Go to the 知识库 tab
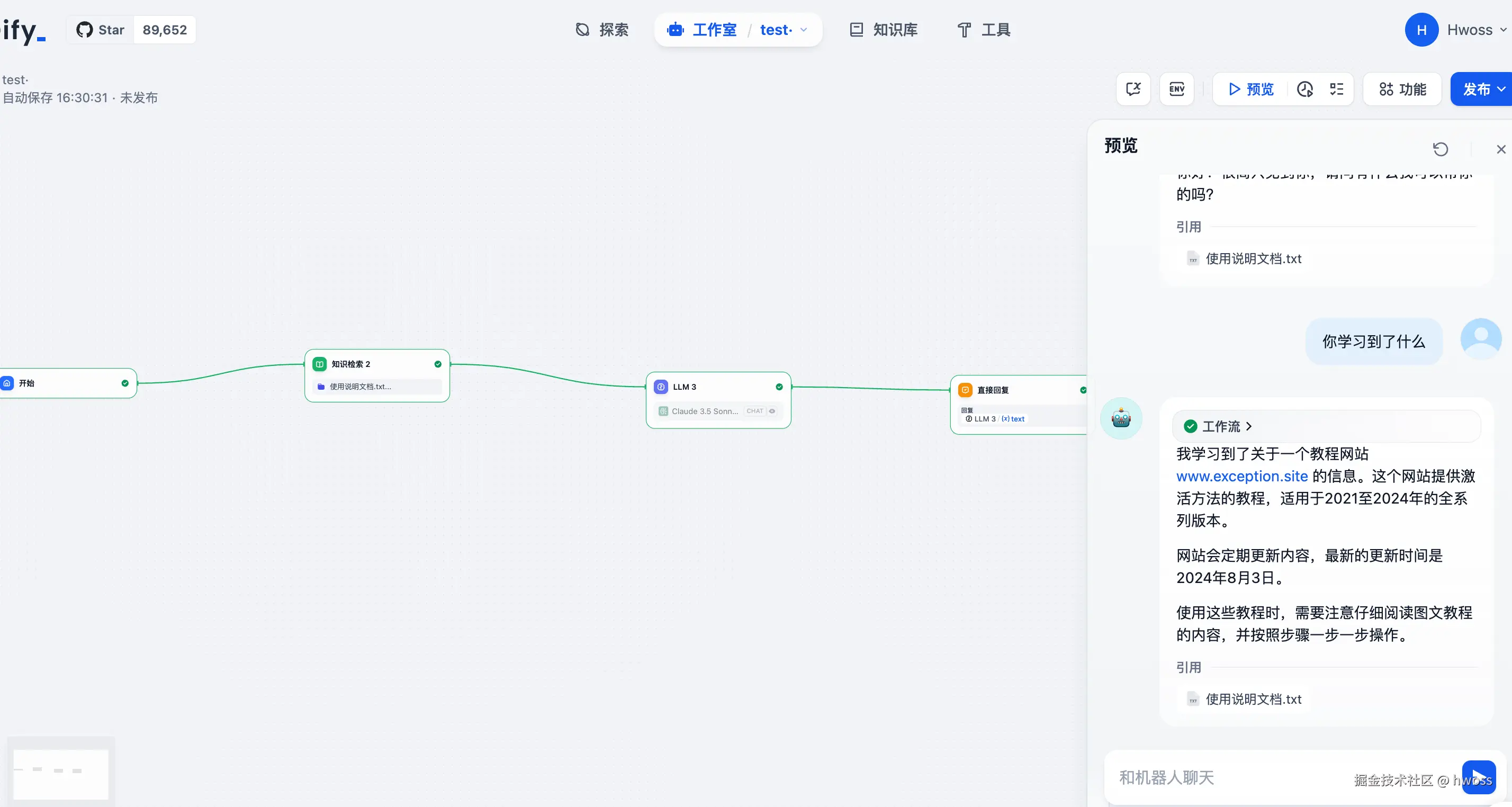1512x807 pixels. click(884, 30)
